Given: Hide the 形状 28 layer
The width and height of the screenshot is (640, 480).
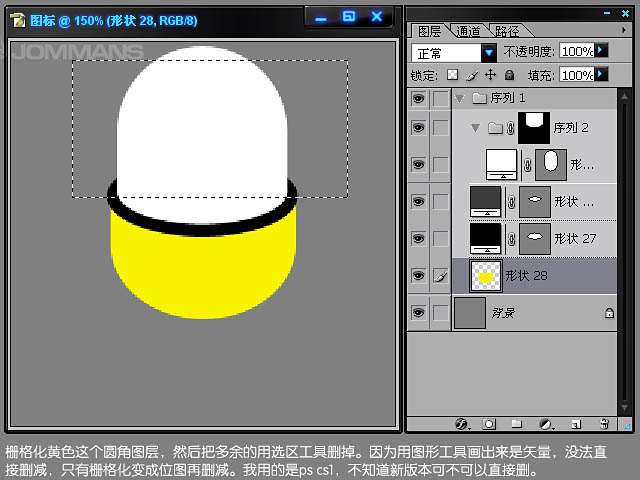Looking at the screenshot, I should click(x=418, y=276).
